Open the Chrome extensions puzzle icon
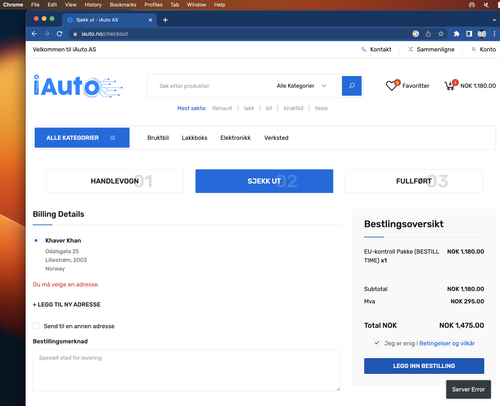The image size is (500, 406). click(x=456, y=34)
